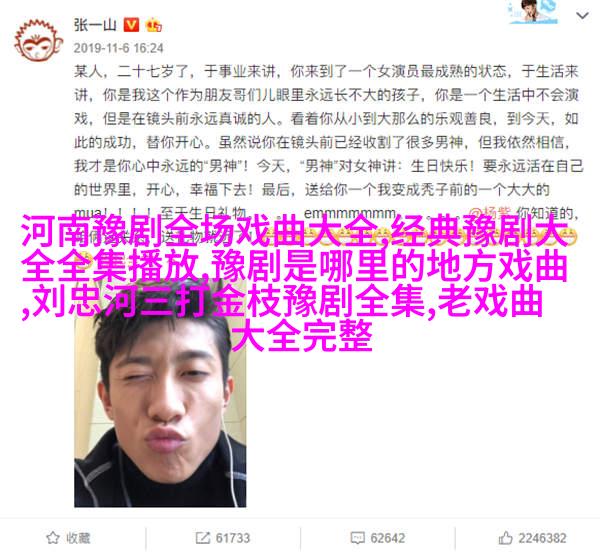Click the 61733 repost count
This screenshot has height=558, width=600.
tap(233, 538)
